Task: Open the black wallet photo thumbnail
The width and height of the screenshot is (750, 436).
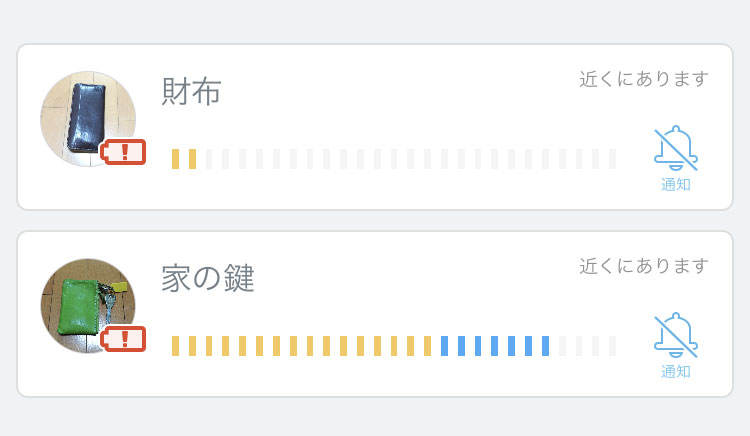Action: coord(88,119)
